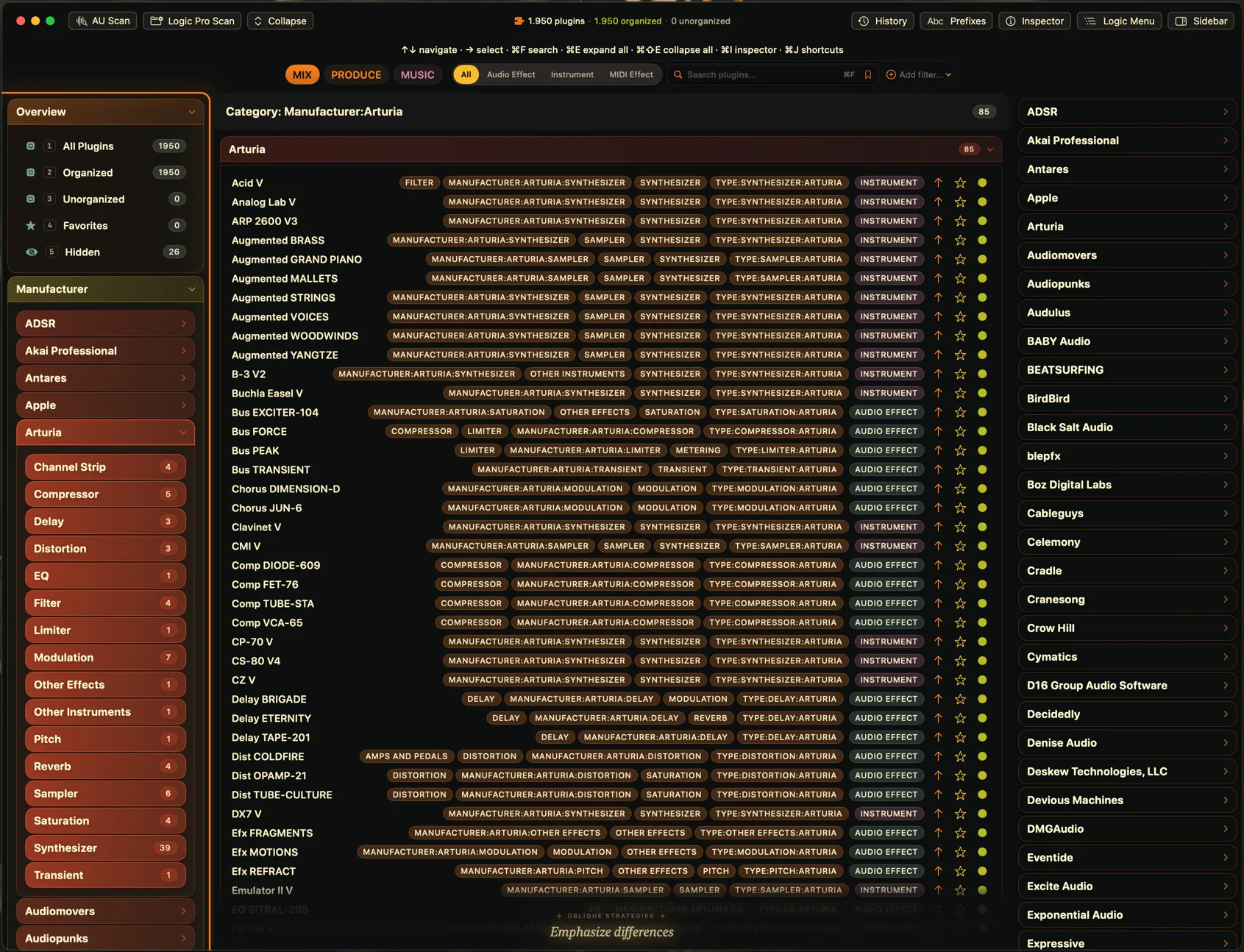Collapse the Arturia manufacturer in left sidebar
1244x952 pixels.
point(183,433)
